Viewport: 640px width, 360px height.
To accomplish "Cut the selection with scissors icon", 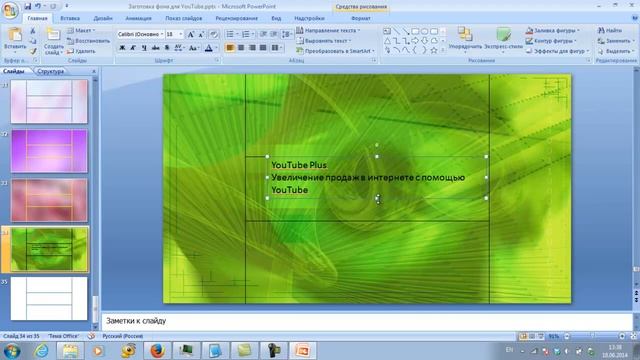I will pyautogui.click(x=33, y=31).
